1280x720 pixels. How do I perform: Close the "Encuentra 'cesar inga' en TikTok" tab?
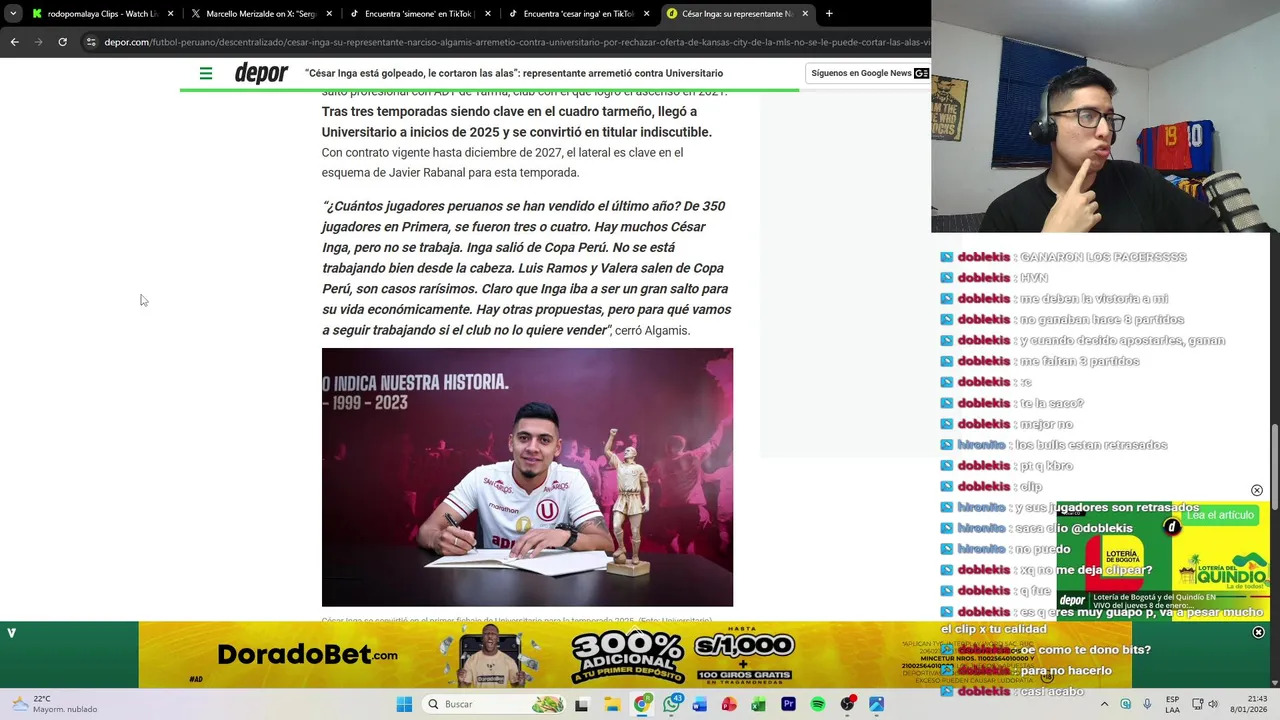(646, 14)
